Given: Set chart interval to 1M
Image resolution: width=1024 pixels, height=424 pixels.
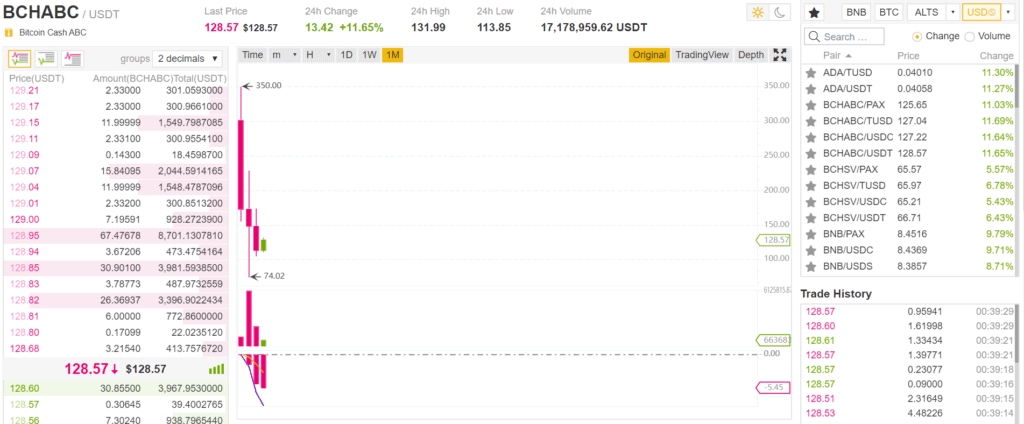Looking at the screenshot, I should [x=392, y=55].
